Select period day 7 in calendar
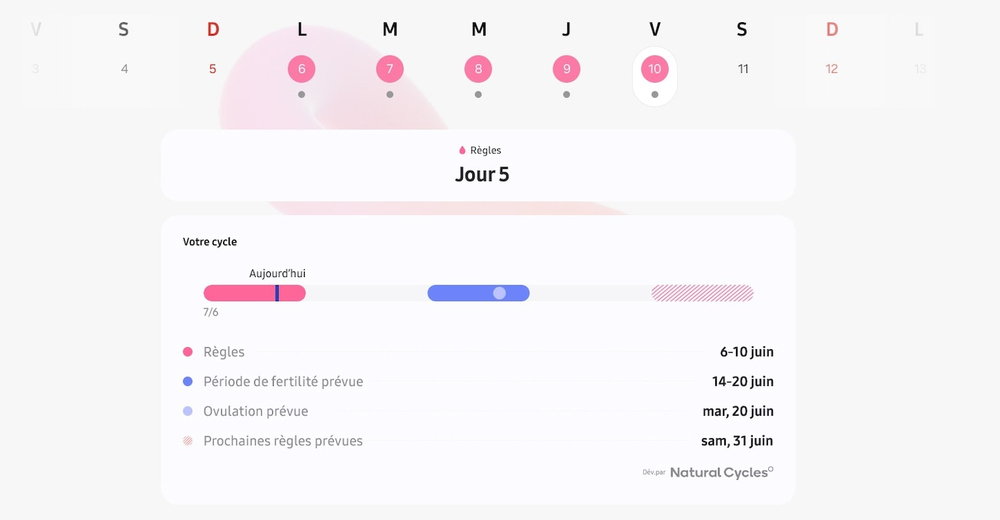 [390, 69]
